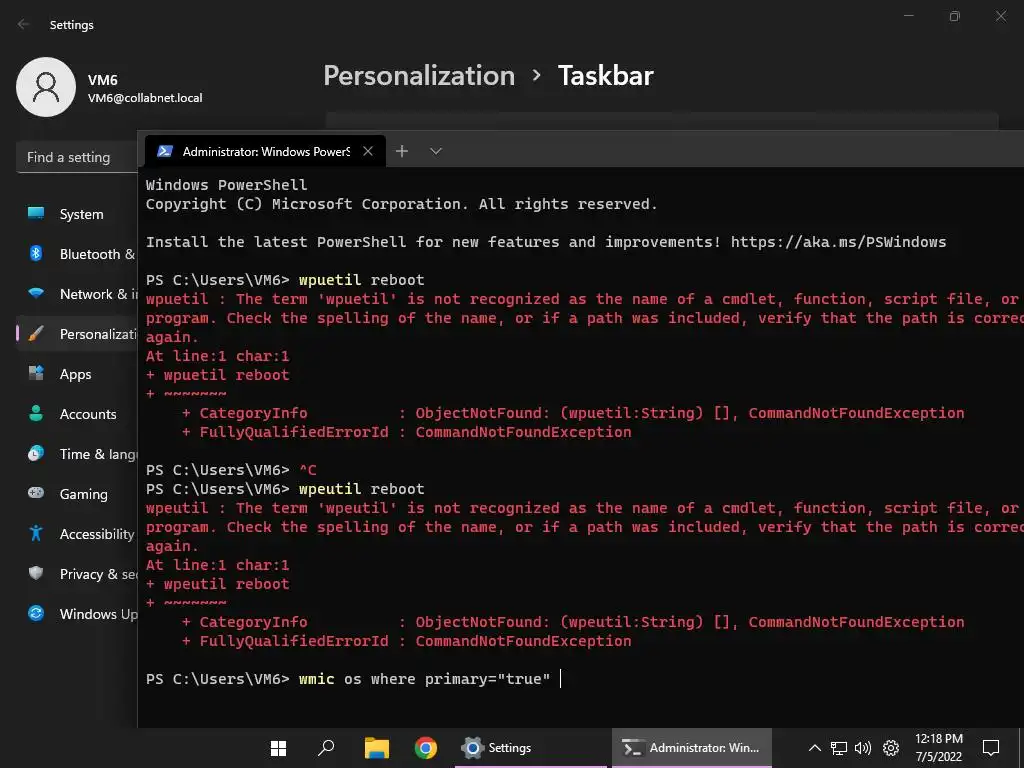
Task: Go to Personalization breadcrumb
Action: coord(419,76)
